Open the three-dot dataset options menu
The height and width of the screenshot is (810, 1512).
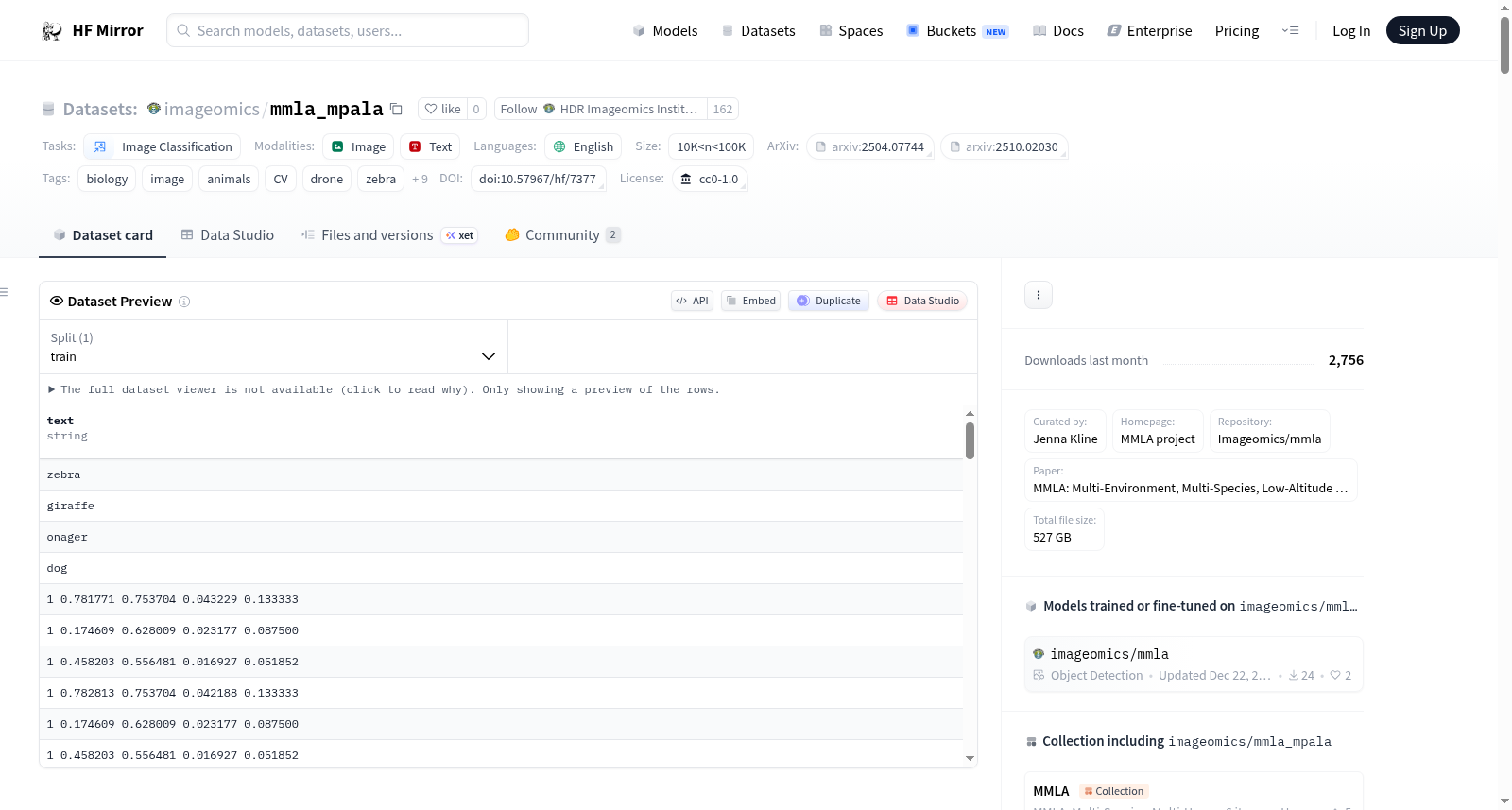[x=1039, y=295]
